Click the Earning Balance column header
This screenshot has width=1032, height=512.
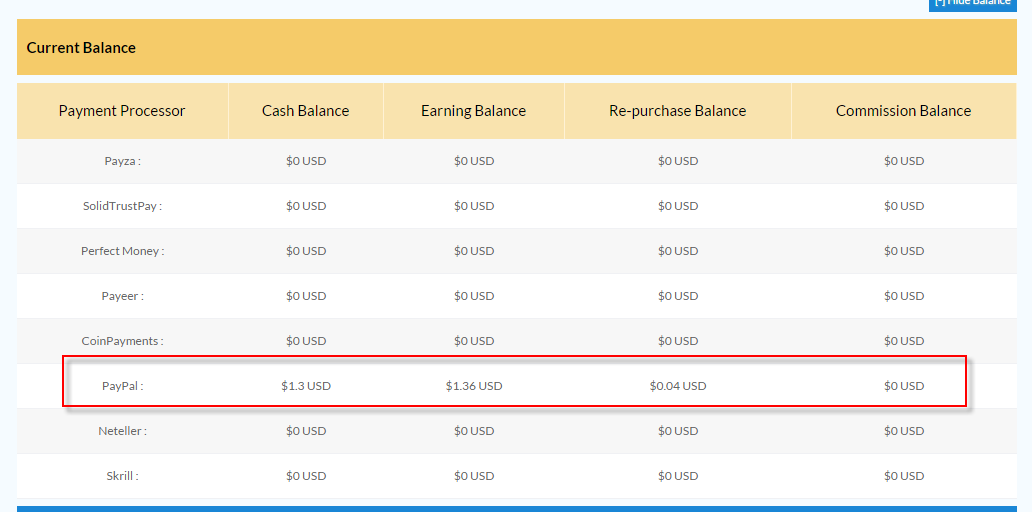473,111
